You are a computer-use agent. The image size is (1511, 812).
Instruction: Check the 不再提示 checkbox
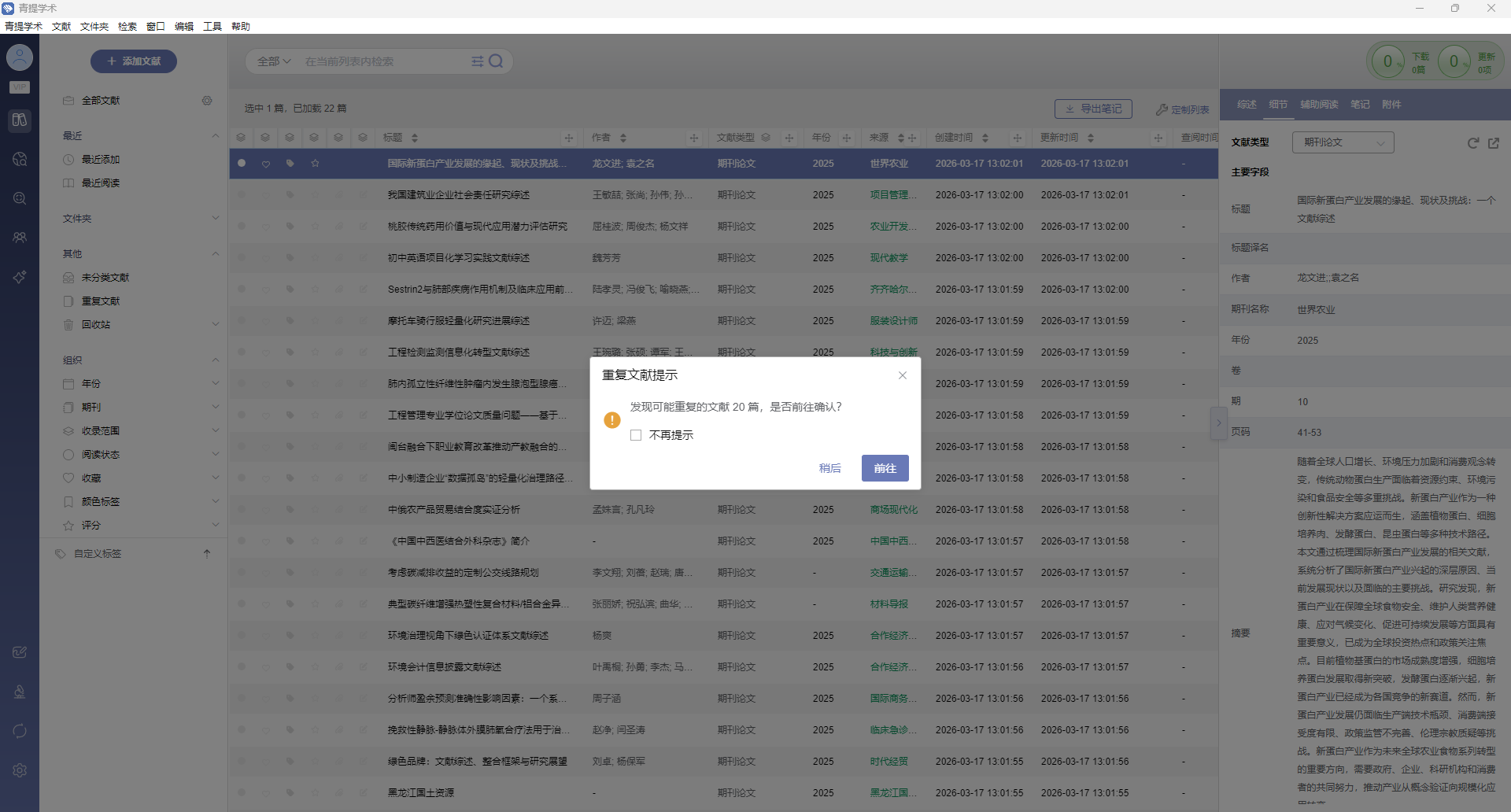[x=636, y=435]
